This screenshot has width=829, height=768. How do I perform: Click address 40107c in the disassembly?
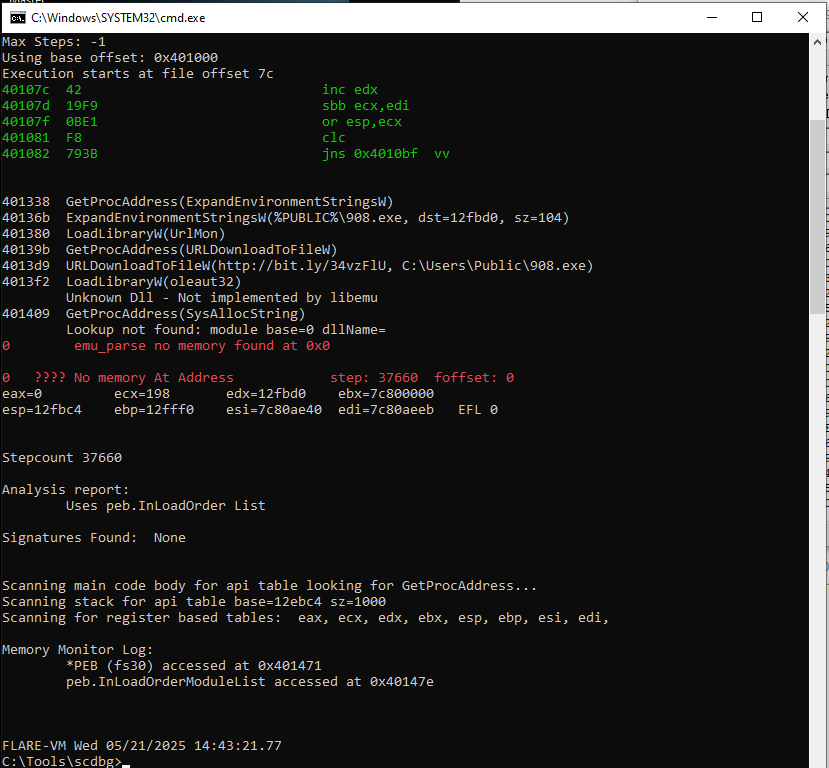26,90
